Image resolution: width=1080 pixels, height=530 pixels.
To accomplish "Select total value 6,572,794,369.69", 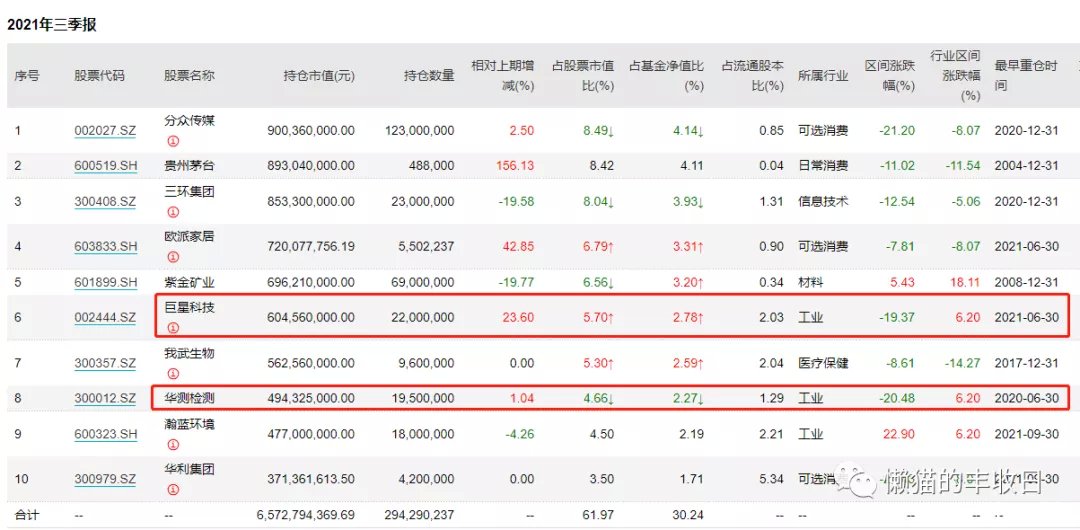I will (x=305, y=515).
